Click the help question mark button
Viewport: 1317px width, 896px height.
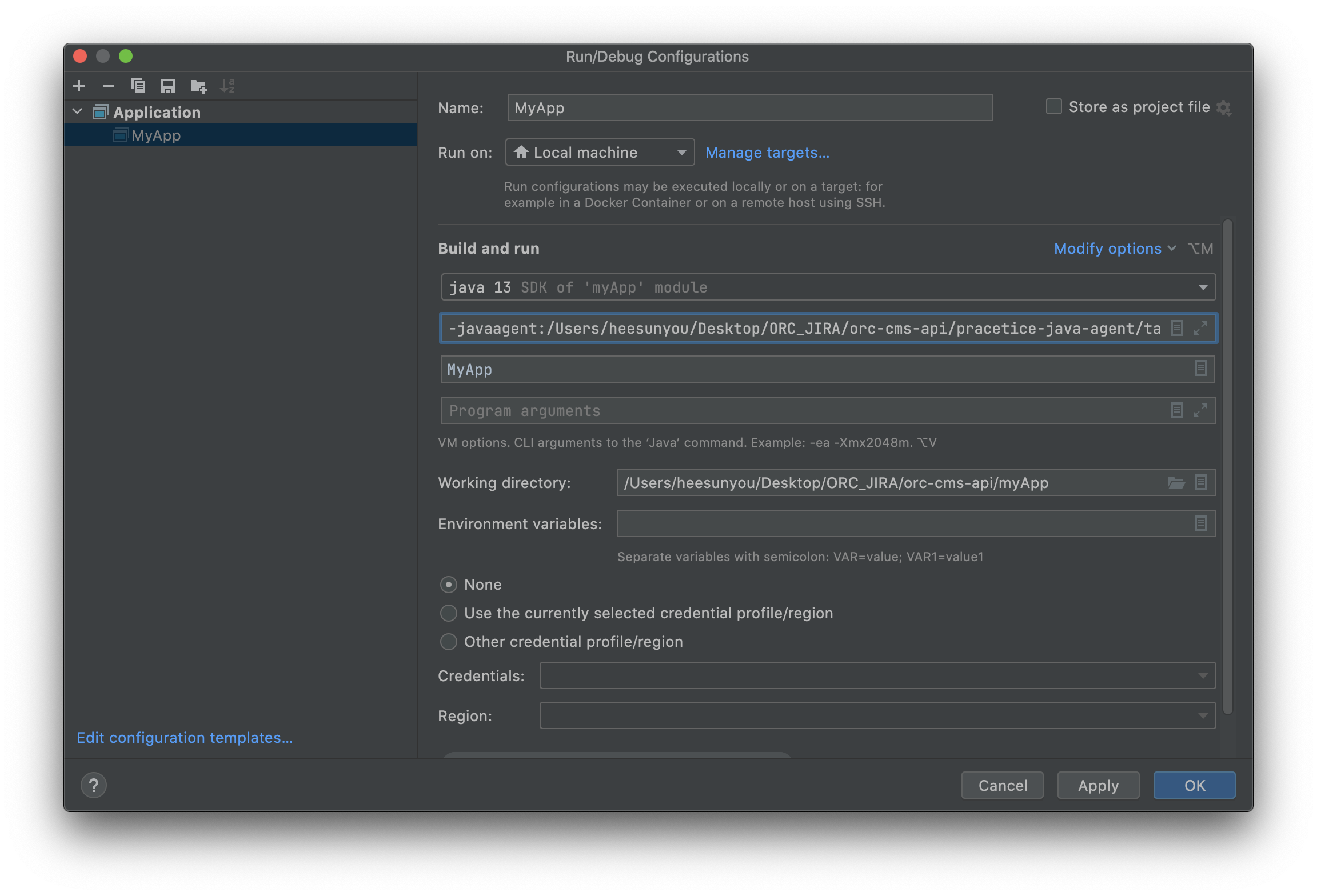[94, 785]
